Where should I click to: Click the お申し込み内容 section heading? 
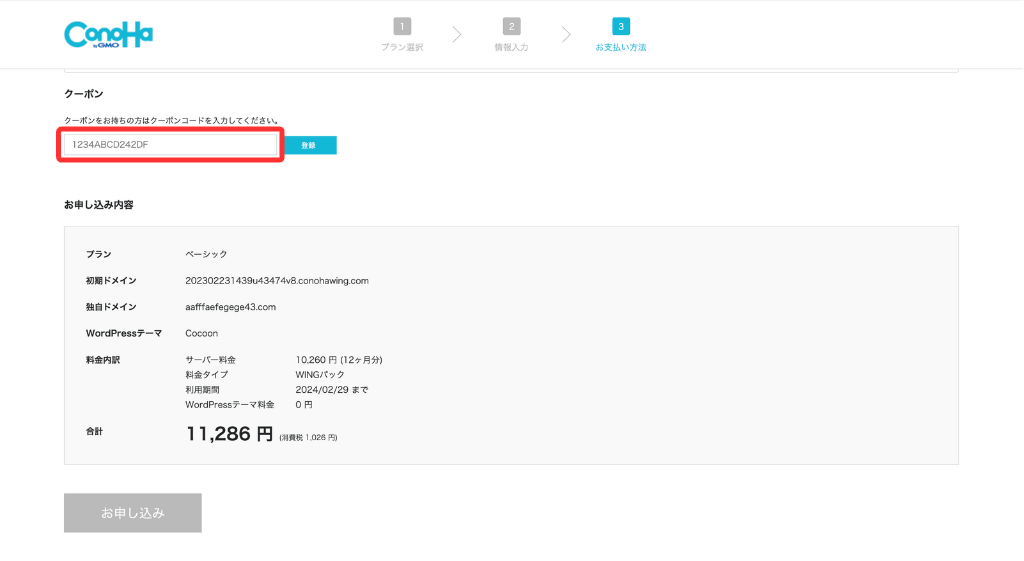99,205
